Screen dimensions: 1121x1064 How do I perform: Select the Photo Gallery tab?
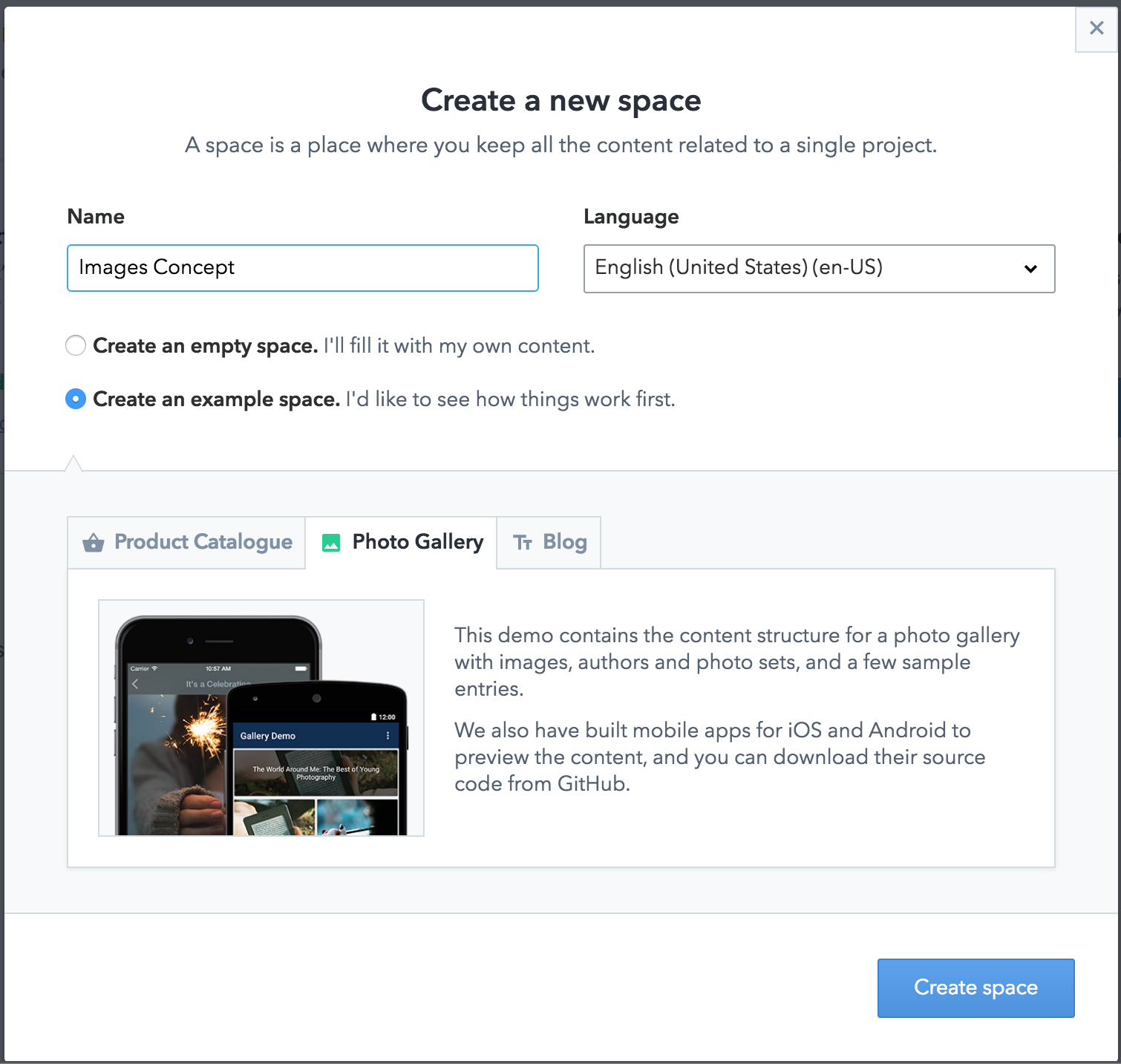401,543
